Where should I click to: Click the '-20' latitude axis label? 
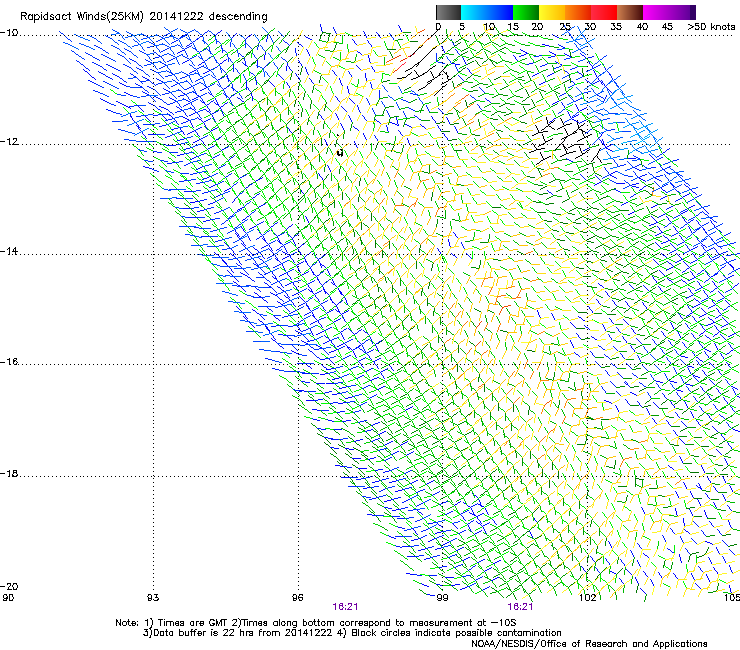(9, 586)
